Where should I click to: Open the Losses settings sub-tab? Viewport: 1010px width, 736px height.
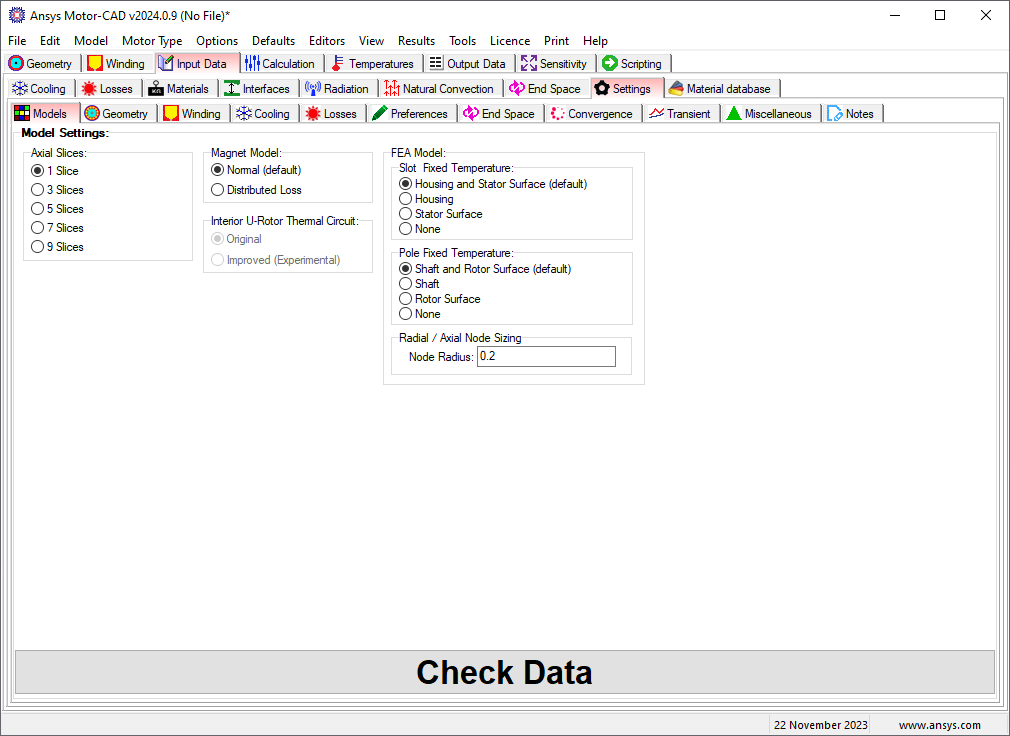(332, 113)
